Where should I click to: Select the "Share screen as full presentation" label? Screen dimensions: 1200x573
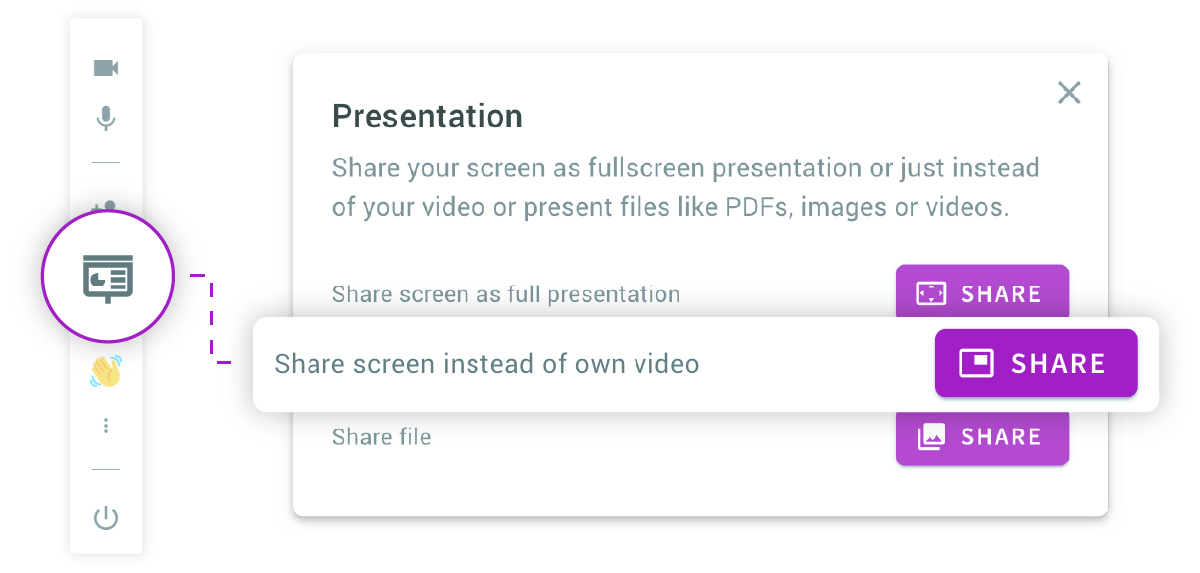(x=506, y=295)
